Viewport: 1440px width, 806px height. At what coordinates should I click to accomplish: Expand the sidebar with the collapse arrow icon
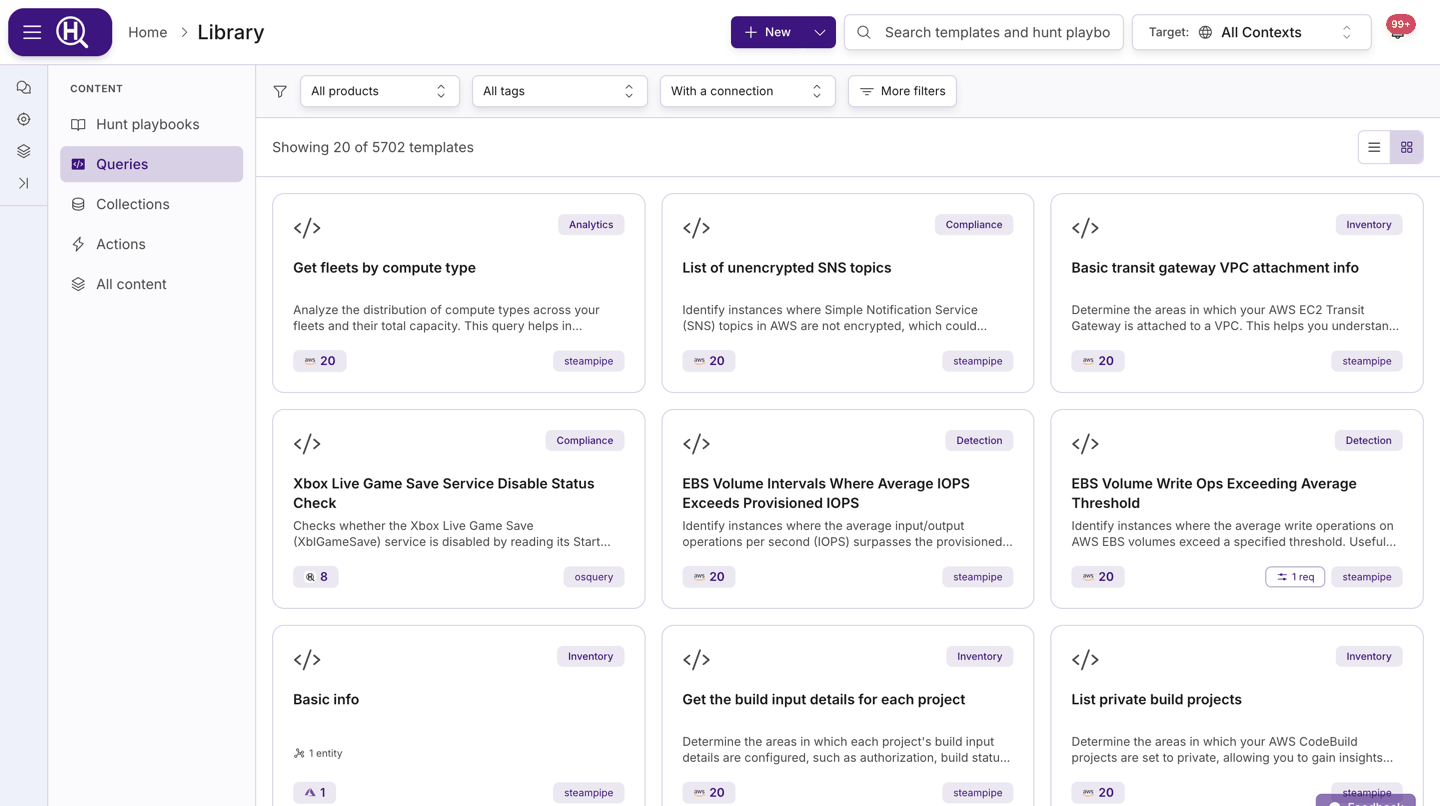(24, 184)
